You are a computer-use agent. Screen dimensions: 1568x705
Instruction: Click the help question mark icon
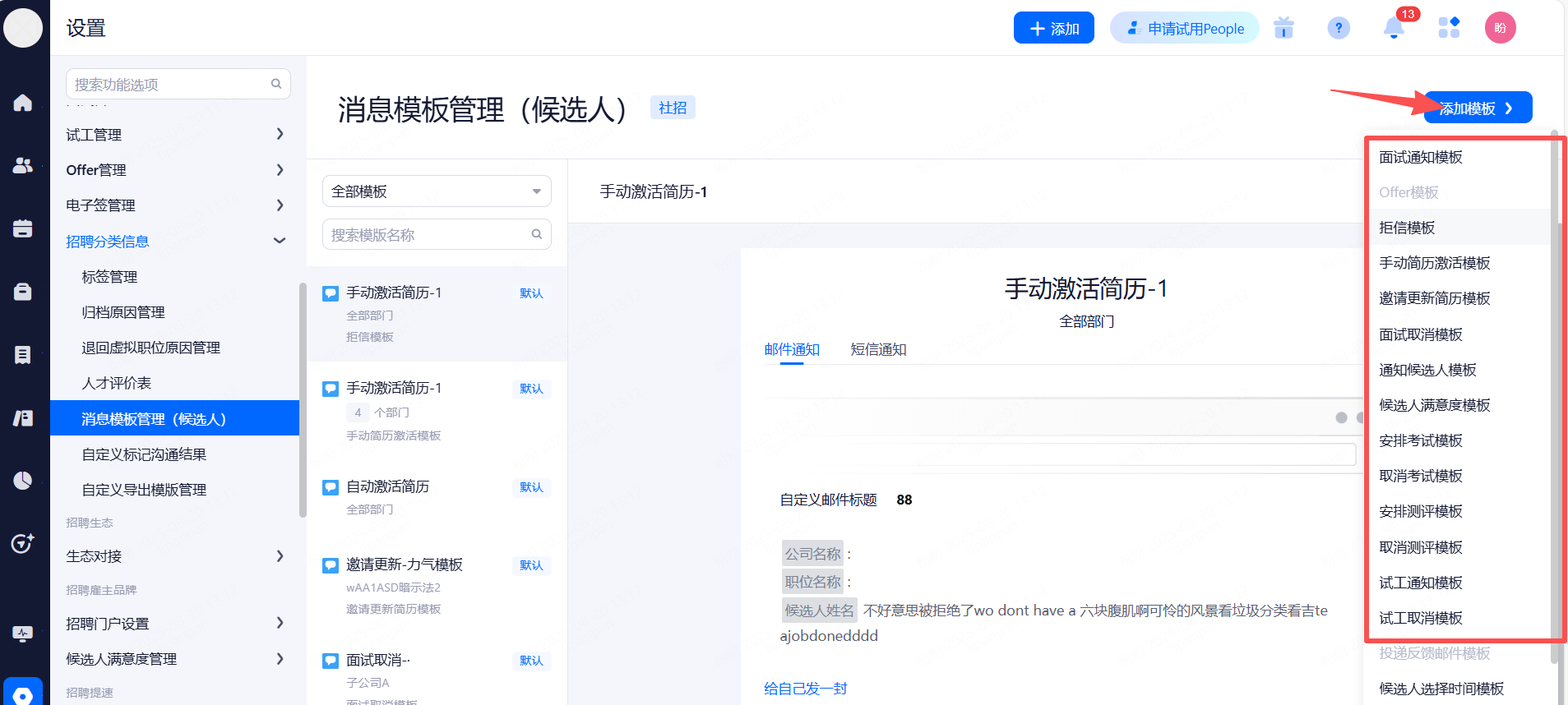[x=1339, y=29]
